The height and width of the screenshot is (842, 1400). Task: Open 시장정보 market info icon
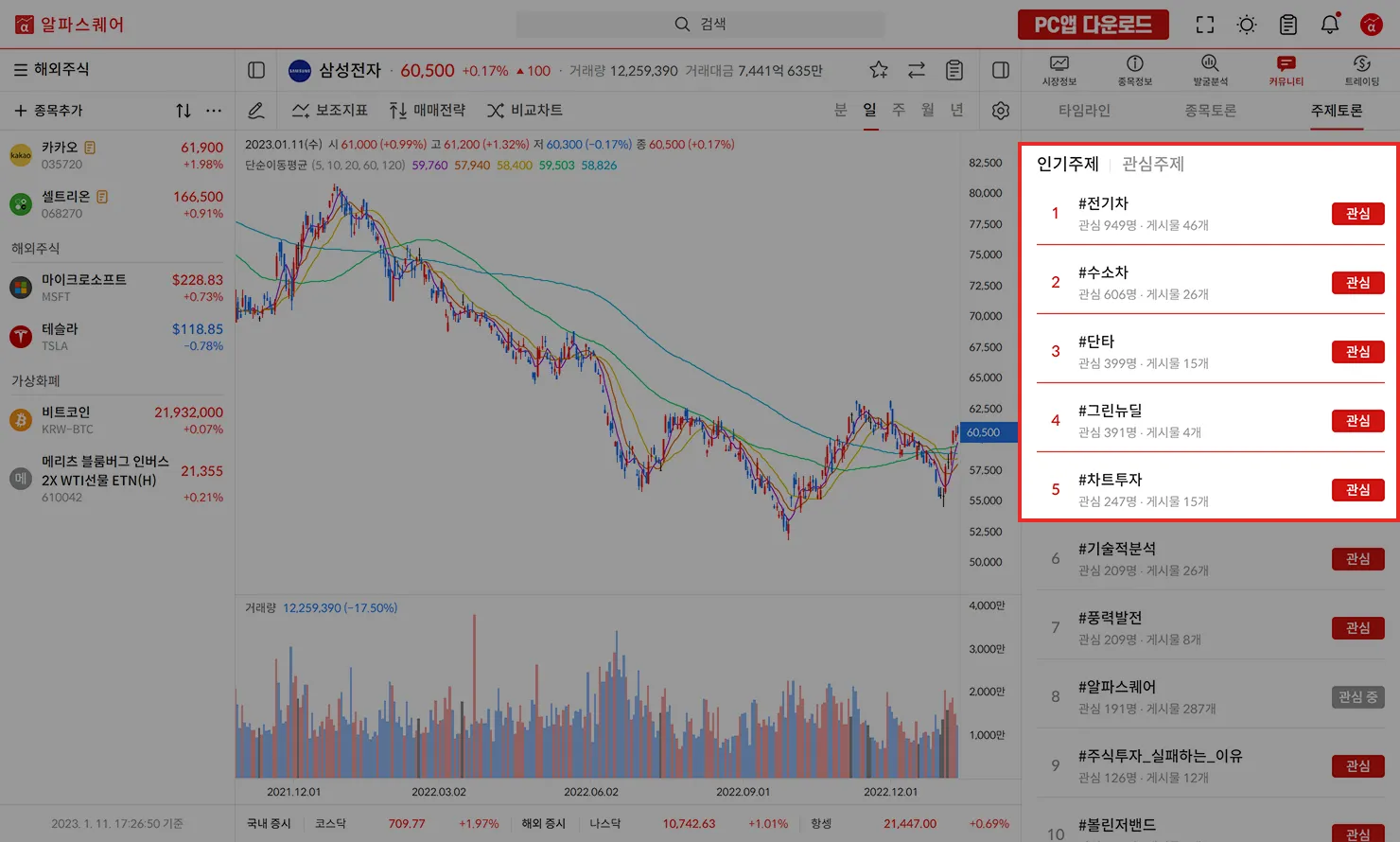(1059, 70)
